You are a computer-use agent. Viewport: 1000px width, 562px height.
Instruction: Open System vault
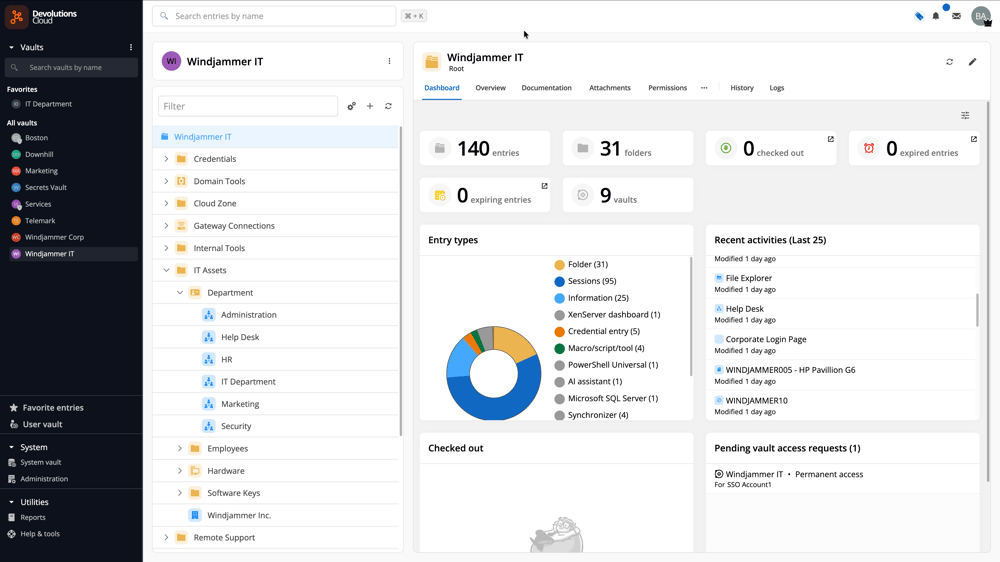[41, 462]
